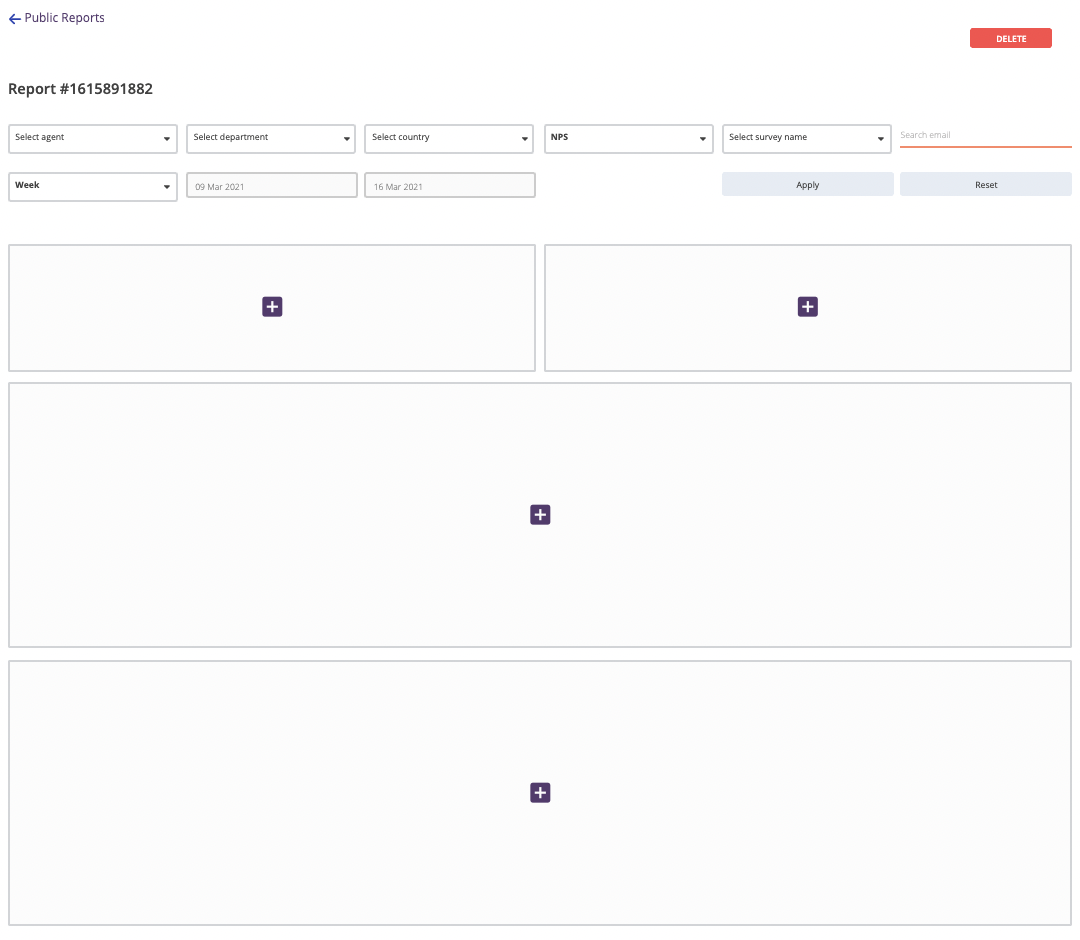Click the 16 Mar 2021 end date field
This screenshot has height=940, width=1080.
point(450,186)
